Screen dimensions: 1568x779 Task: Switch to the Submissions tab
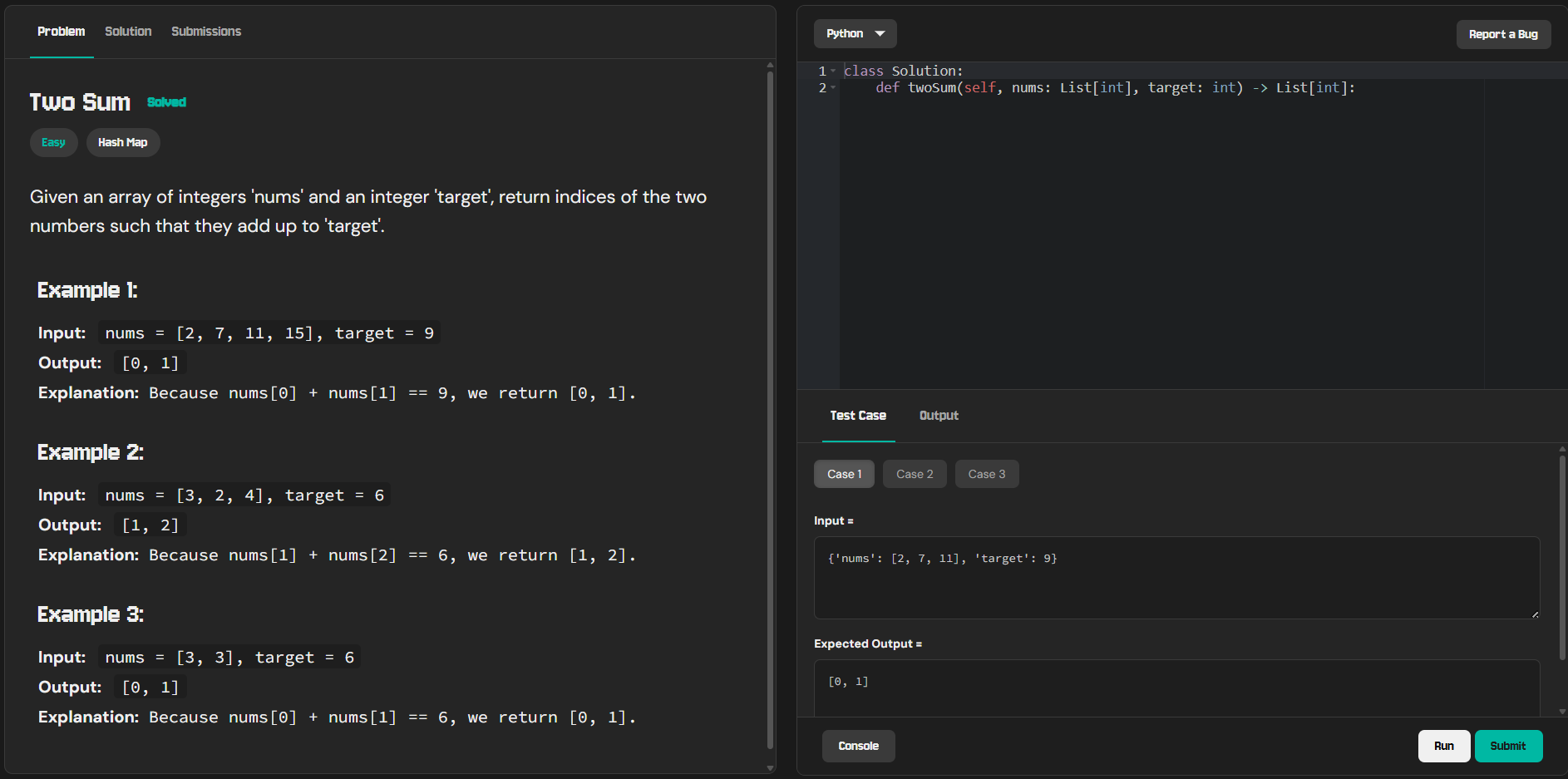[x=205, y=32]
